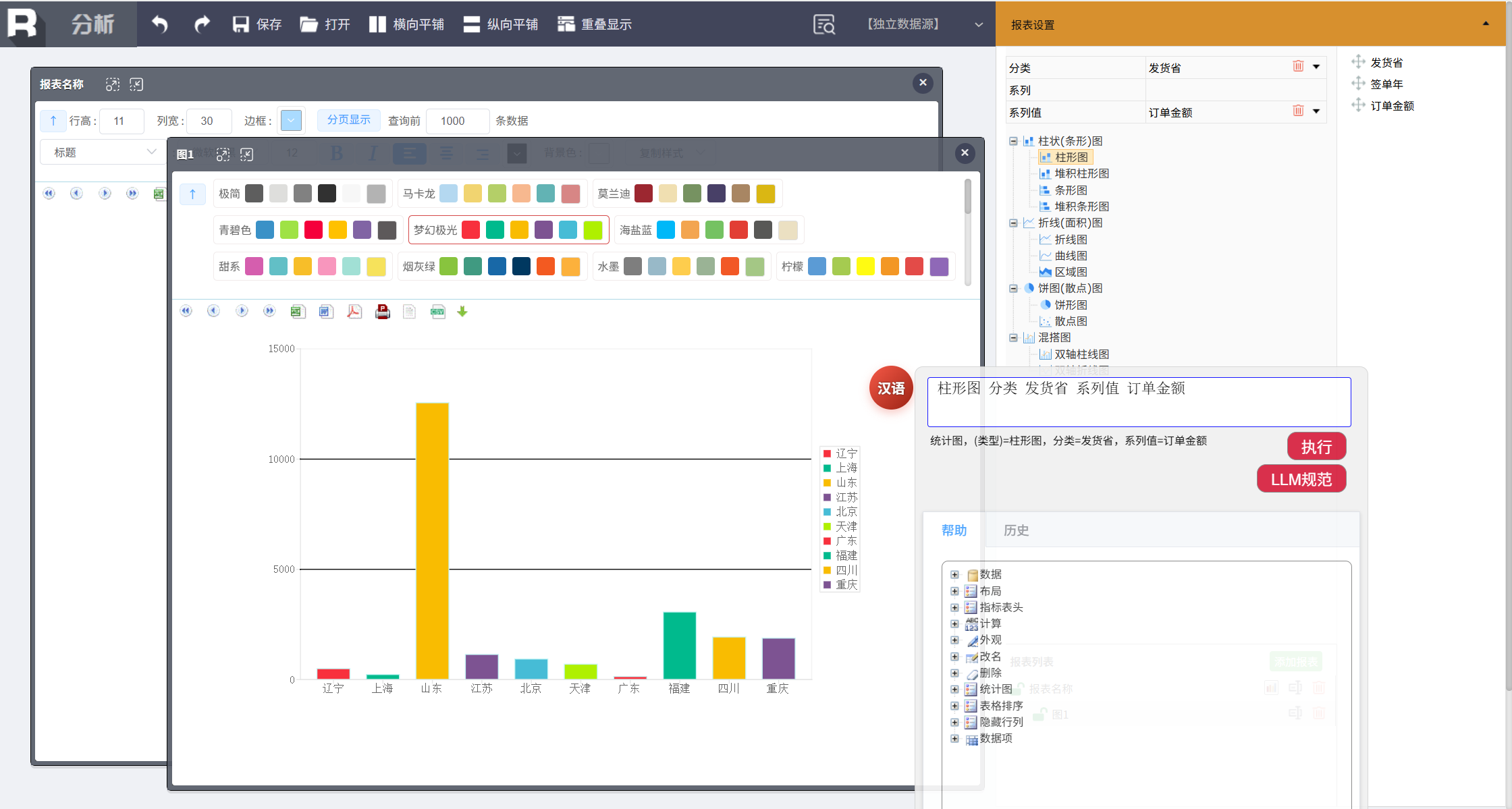Toggle the 汉语 language button
1512x809 pixels.
pyautogui.click(x=890, y=388)
